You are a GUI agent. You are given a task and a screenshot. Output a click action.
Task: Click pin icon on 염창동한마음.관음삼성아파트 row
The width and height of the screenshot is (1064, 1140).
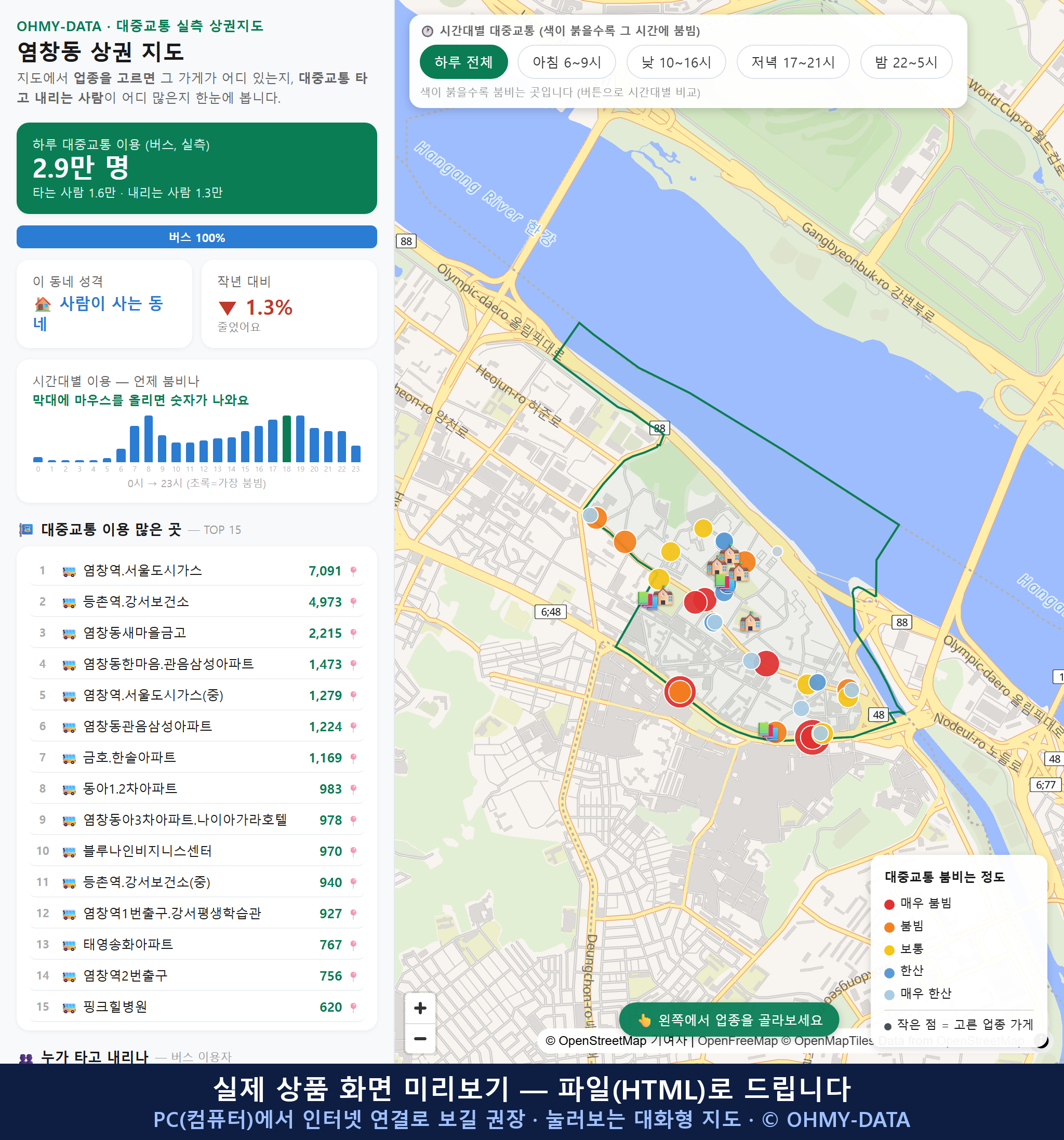point(353,664)
